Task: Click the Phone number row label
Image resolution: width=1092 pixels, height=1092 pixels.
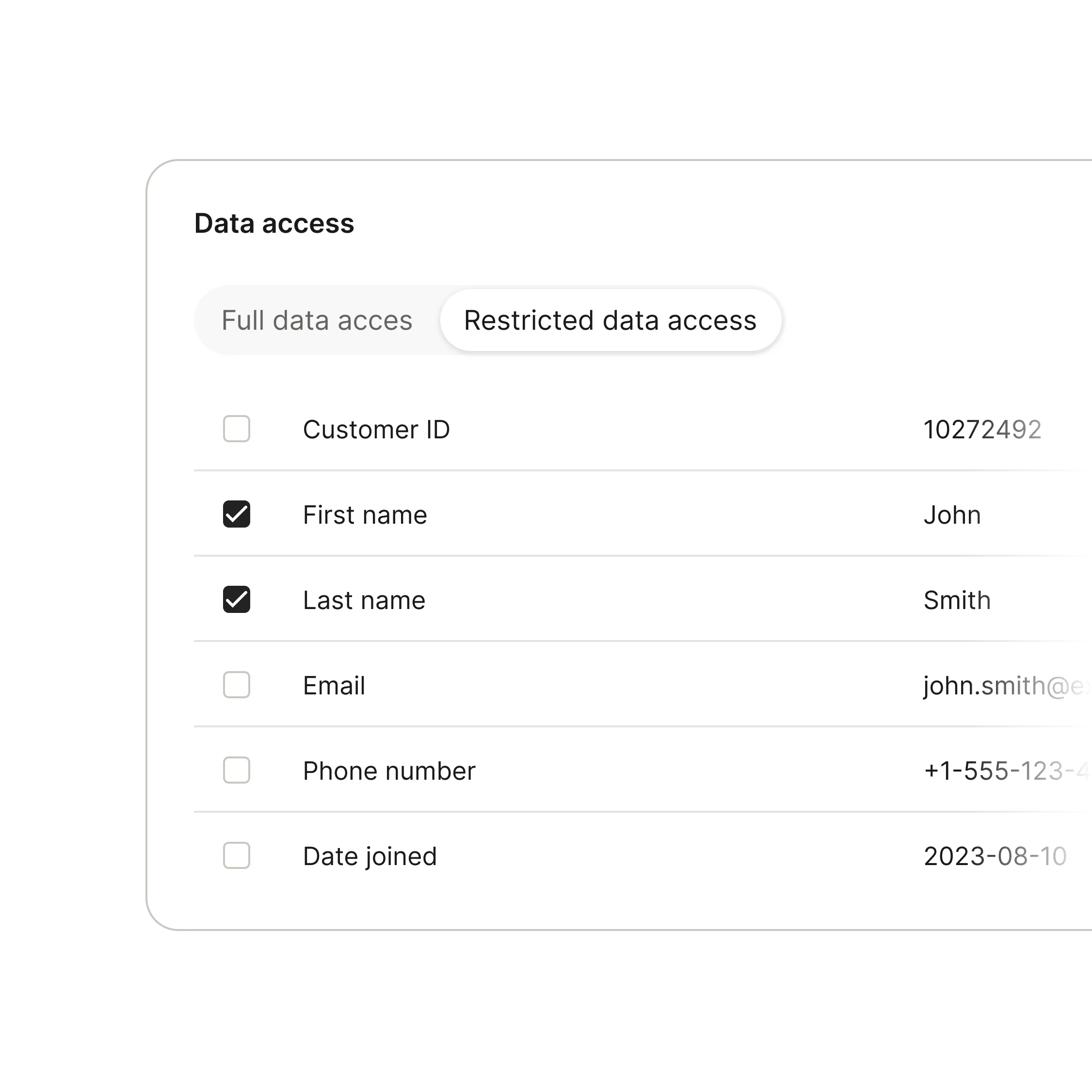Action: 389,771
